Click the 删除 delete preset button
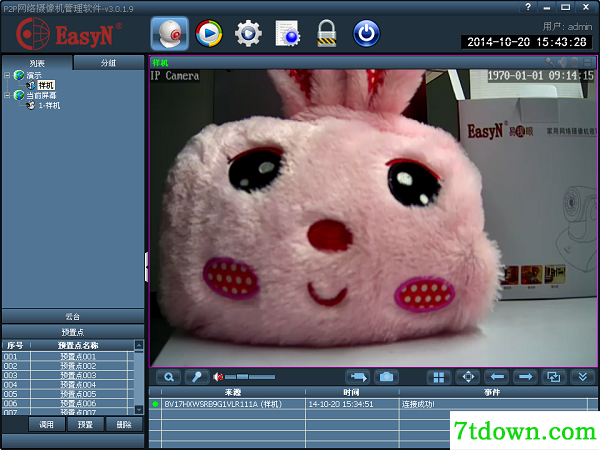Screen dimensions: 600x450 click(124, 424)
